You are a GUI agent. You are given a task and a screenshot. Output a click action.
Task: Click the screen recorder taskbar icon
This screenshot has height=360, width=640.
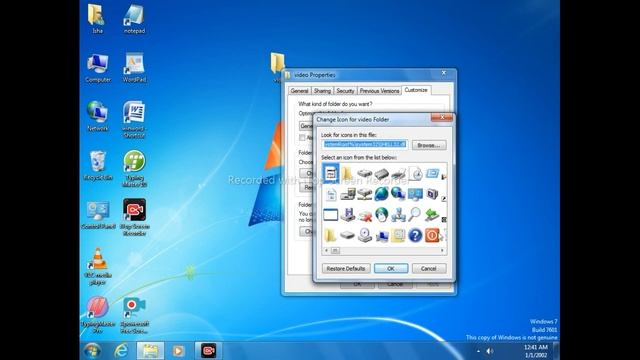[209, 351]
